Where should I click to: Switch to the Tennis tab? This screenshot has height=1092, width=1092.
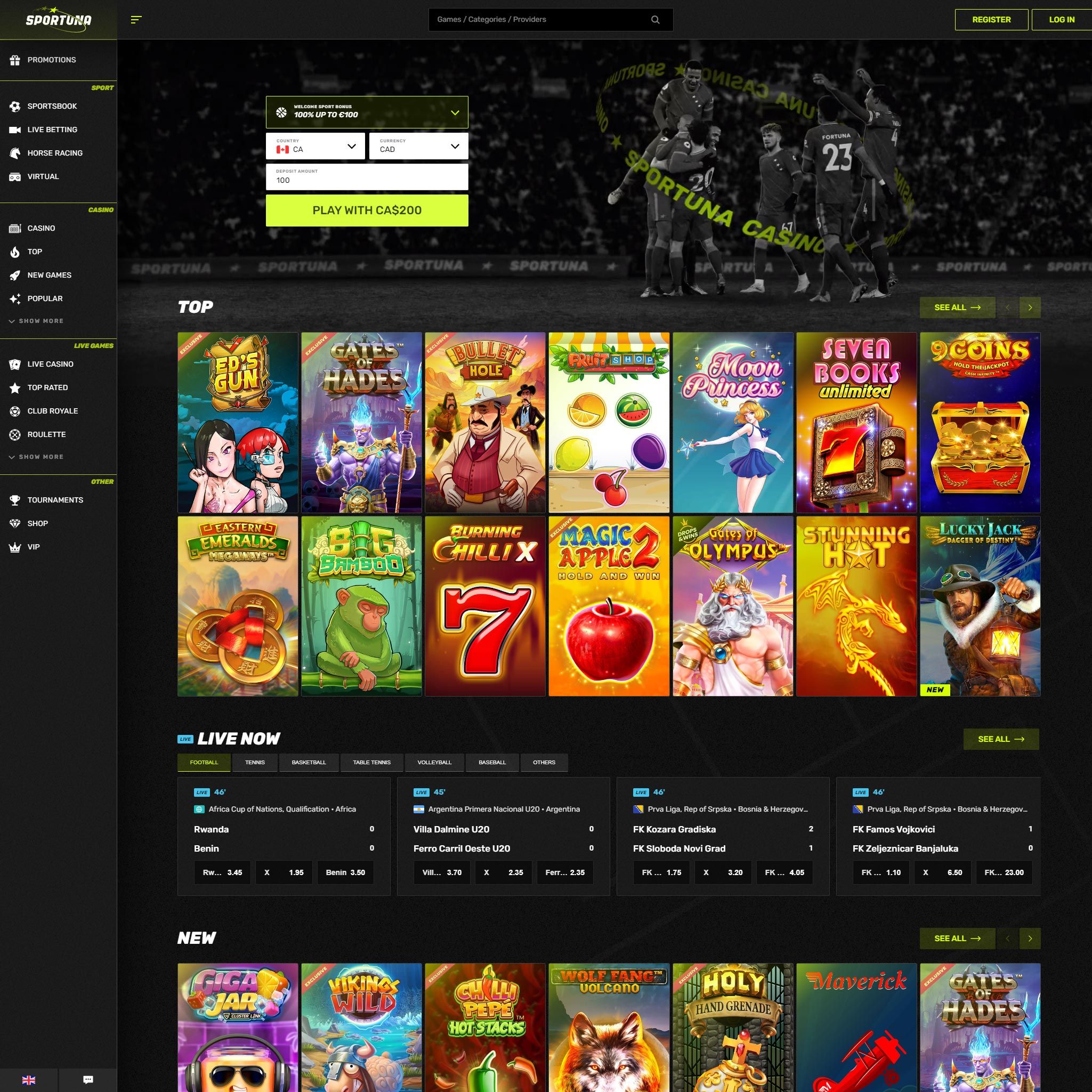pos(255,763)
